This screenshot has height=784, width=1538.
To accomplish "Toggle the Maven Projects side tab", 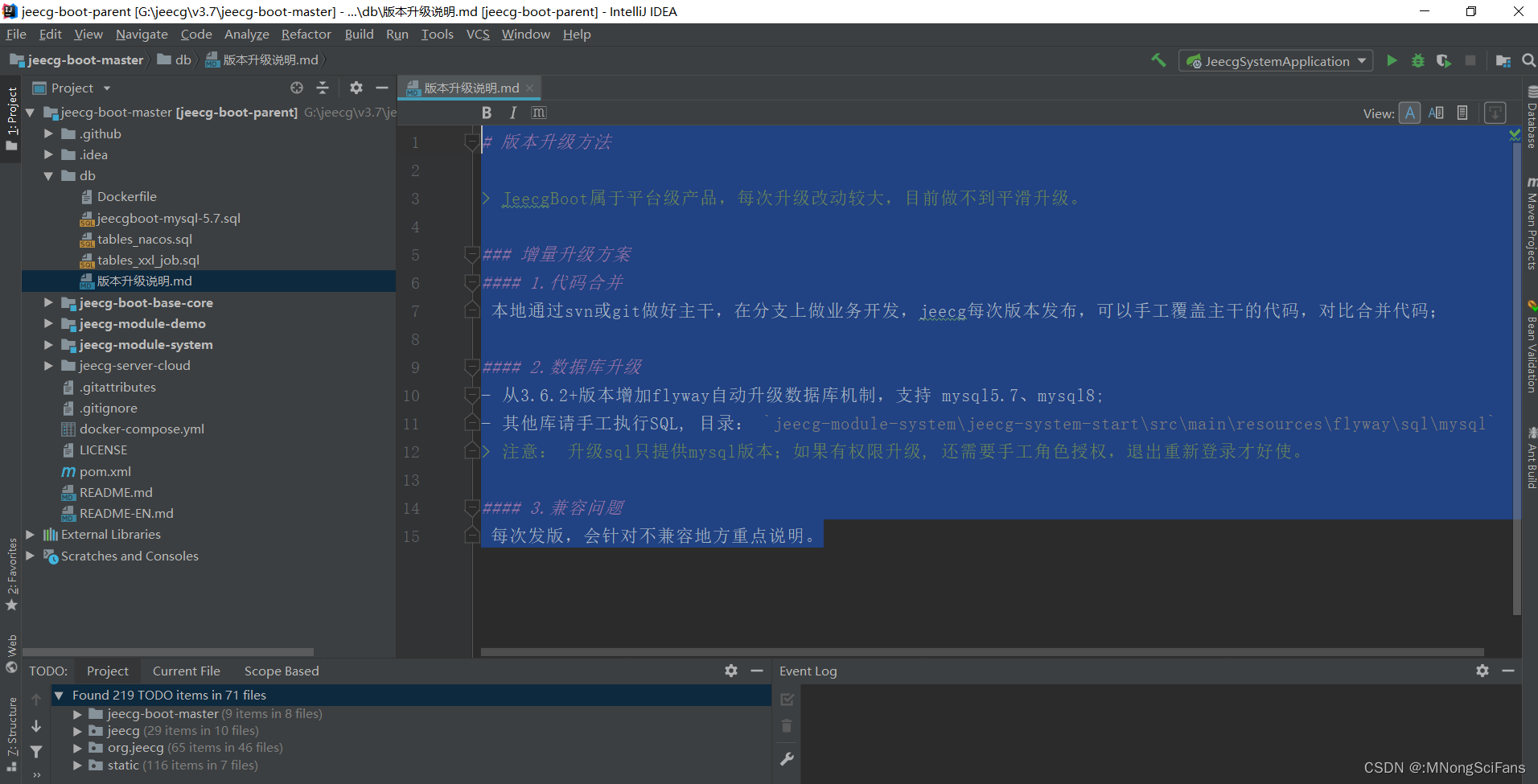I will [1531, 224].
